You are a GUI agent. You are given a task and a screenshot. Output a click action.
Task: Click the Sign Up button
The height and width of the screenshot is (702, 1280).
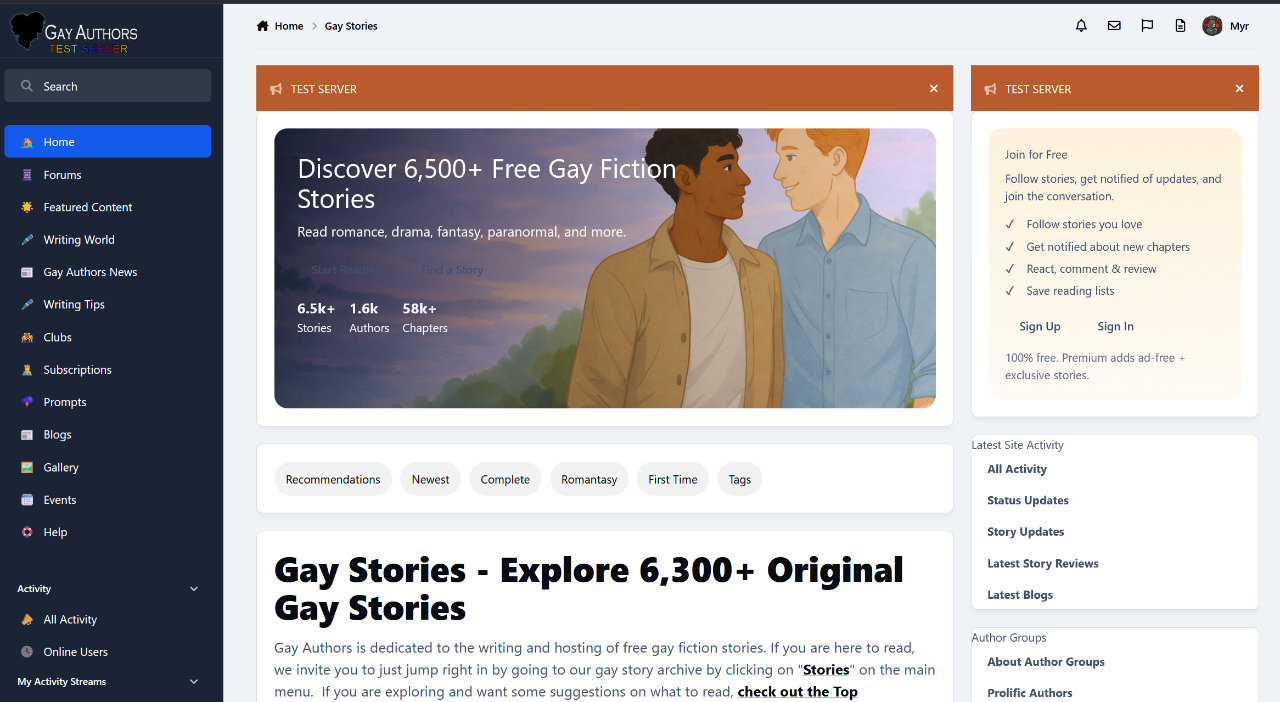(1039, 327)
